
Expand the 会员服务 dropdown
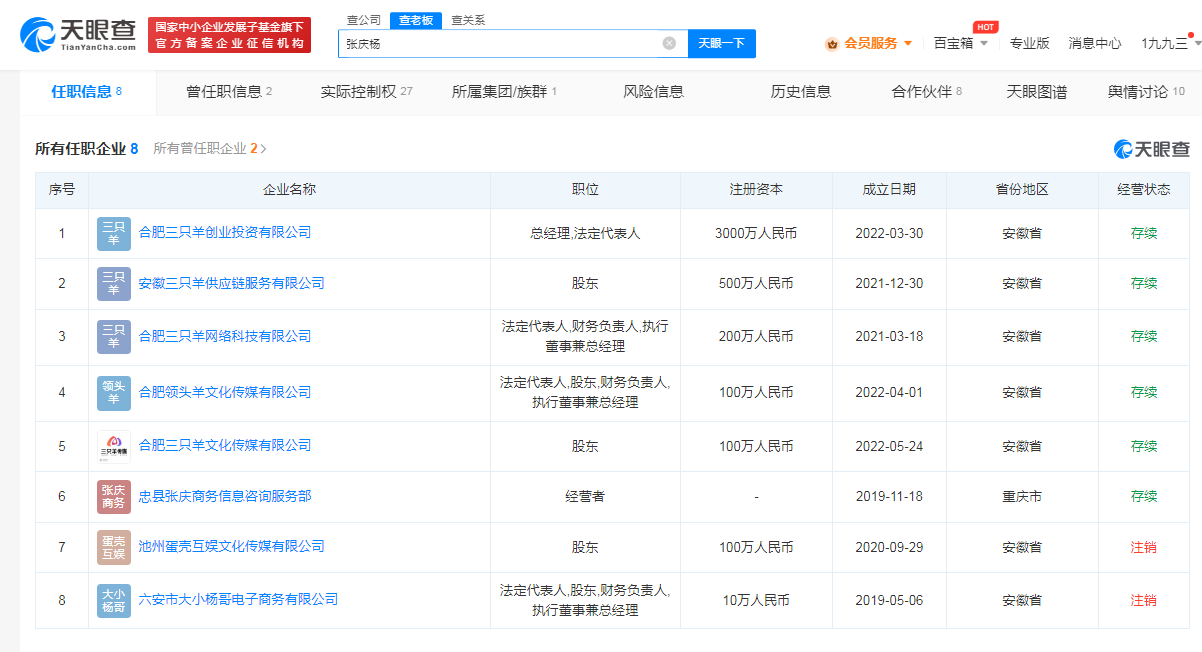[908, 43]
